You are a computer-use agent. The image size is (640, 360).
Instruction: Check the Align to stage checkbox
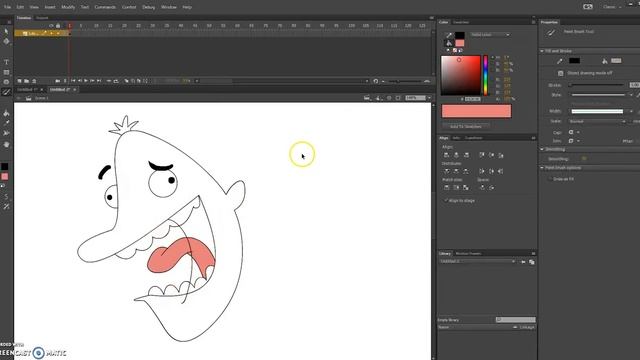pyautogui.click(x=446, y=200)
